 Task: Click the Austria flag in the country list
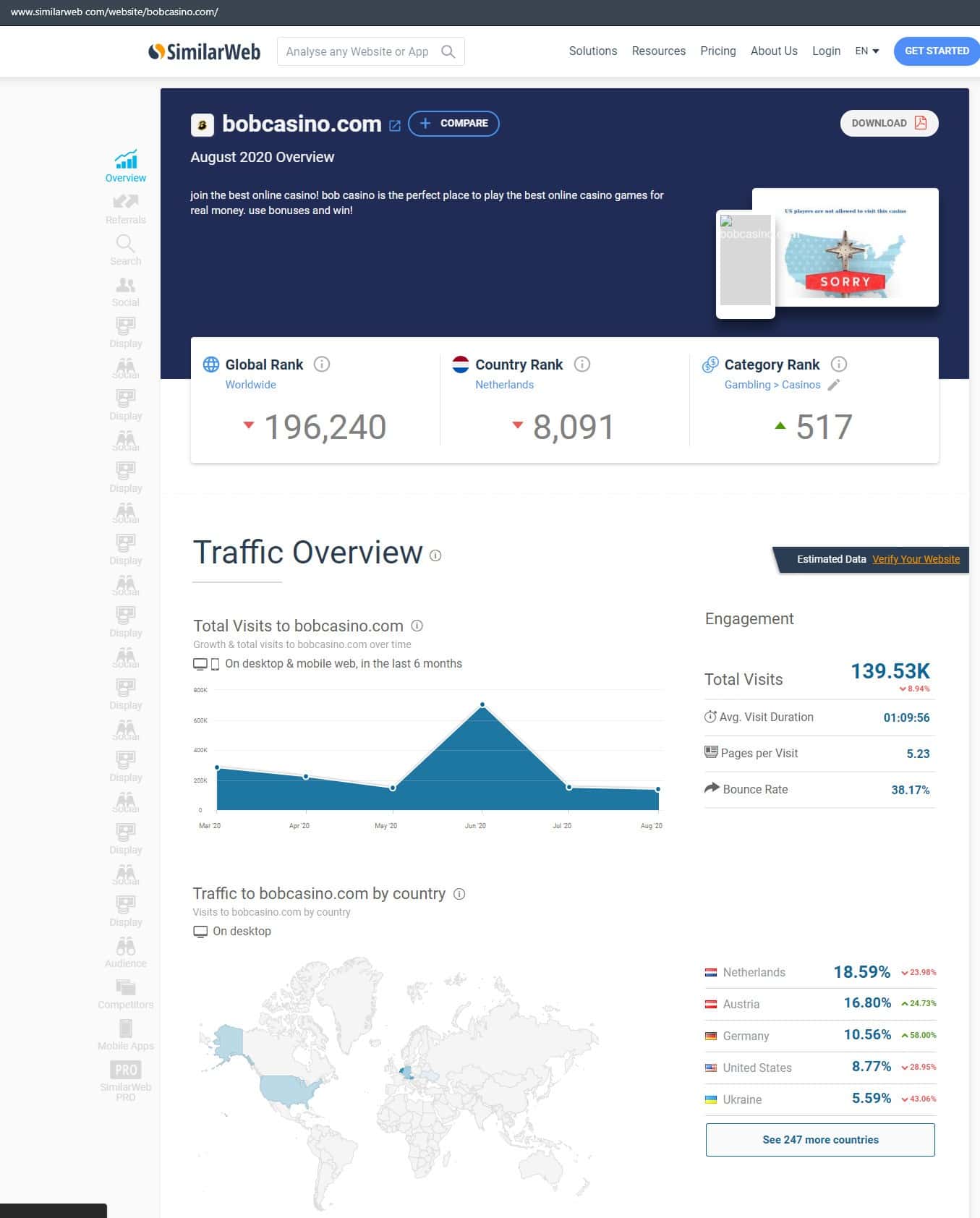click(711, 1004)
